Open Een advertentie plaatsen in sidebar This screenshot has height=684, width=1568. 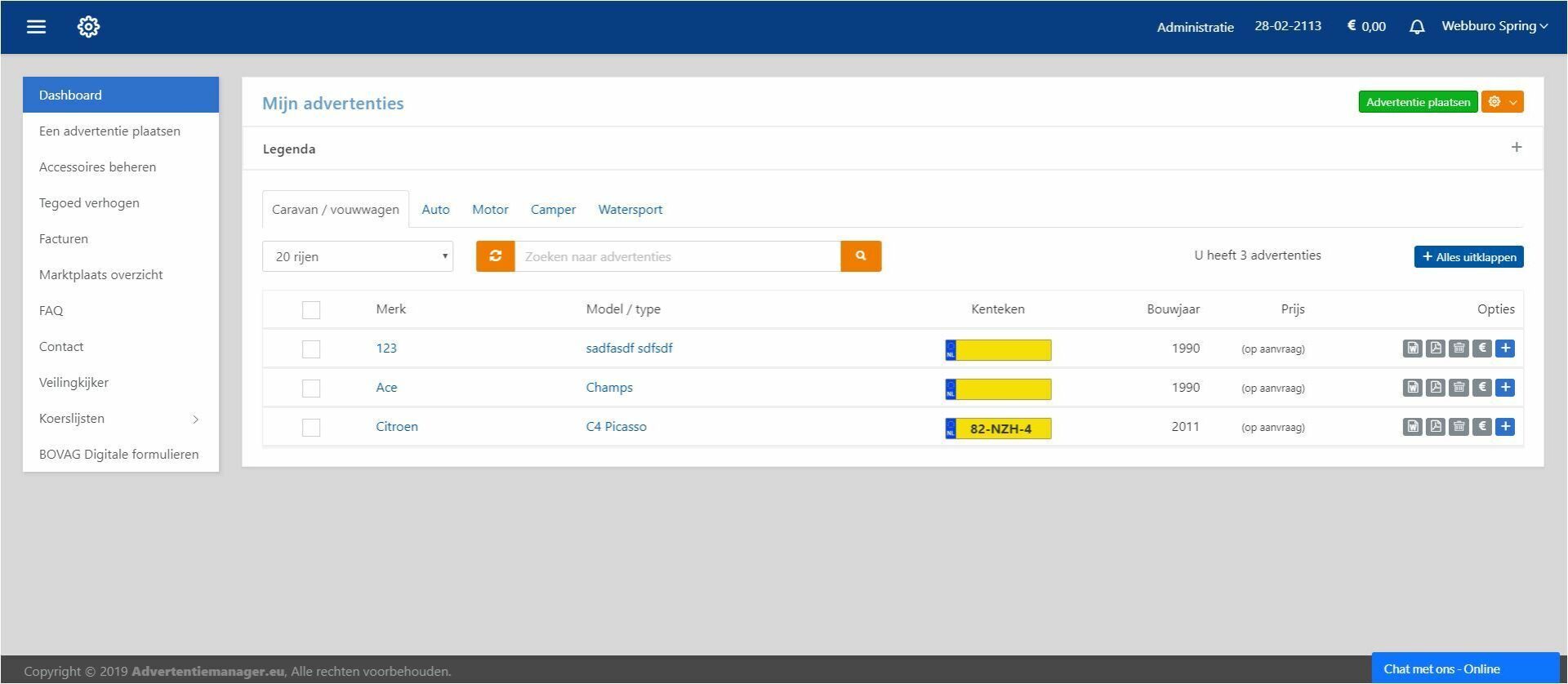[121, 131]
